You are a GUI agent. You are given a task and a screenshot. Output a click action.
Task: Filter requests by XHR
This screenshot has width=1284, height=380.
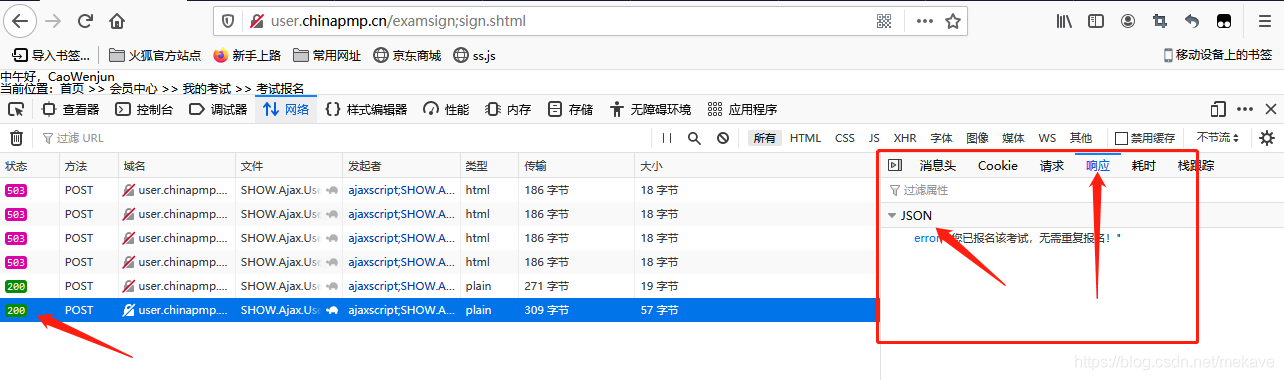[904, 138]
